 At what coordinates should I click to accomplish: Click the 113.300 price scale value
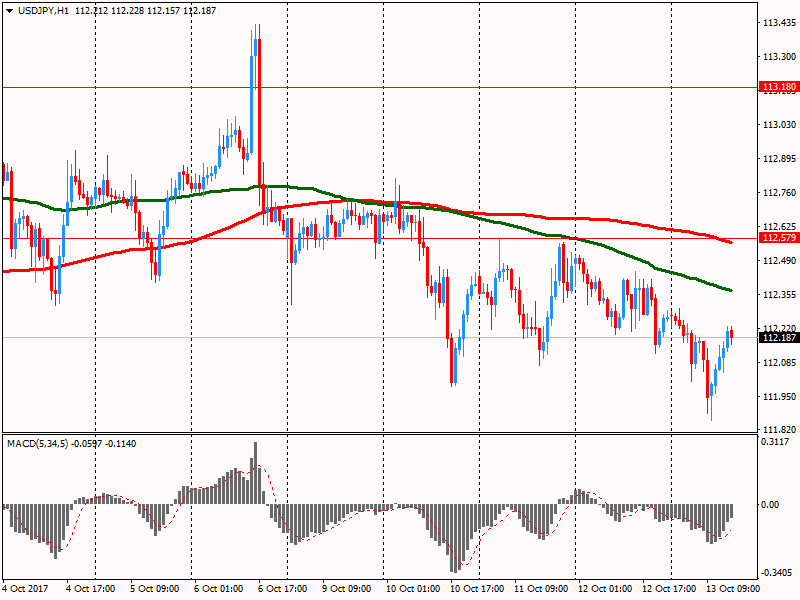(779, 57)
